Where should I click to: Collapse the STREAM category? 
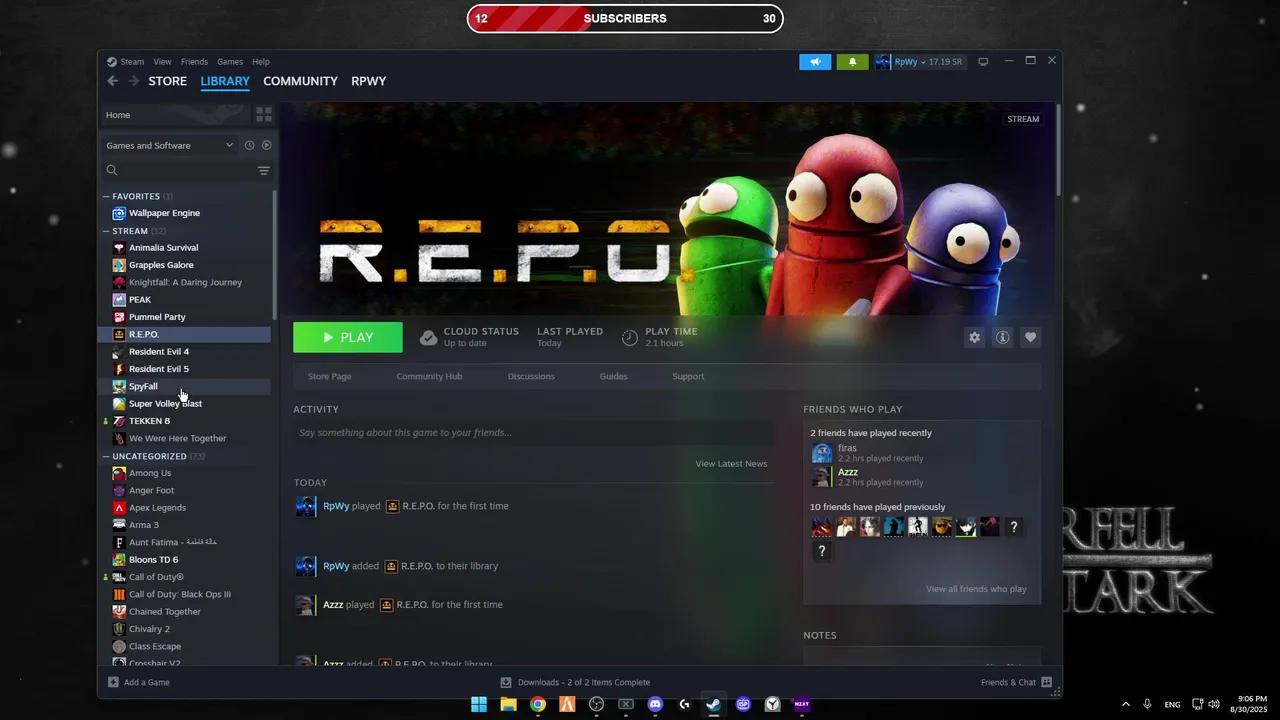click(x=106, y=231)
